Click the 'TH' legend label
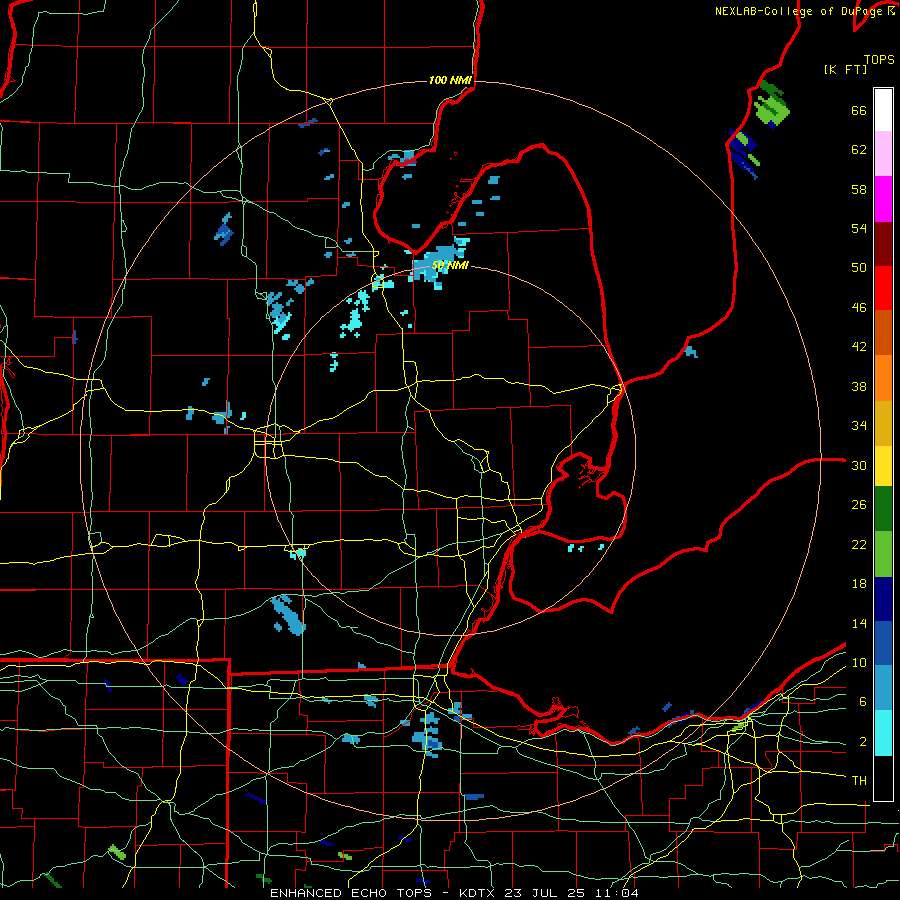The width and height of the screenshot is (900, 900). point(859,781)
